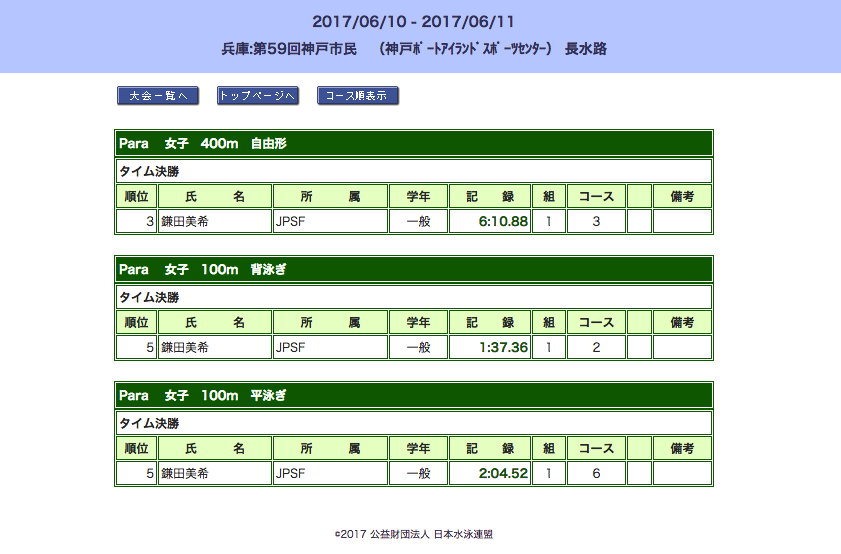Click course 2 in the 100m 背泳ぎ row

tap(596, 347)
